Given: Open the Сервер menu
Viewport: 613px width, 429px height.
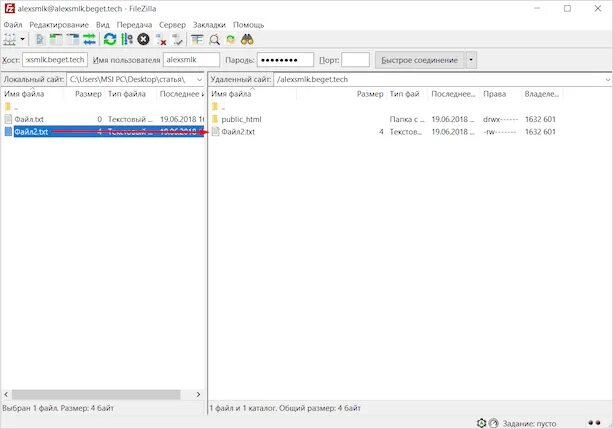Looking at the screenshot, I should (172, 25).
